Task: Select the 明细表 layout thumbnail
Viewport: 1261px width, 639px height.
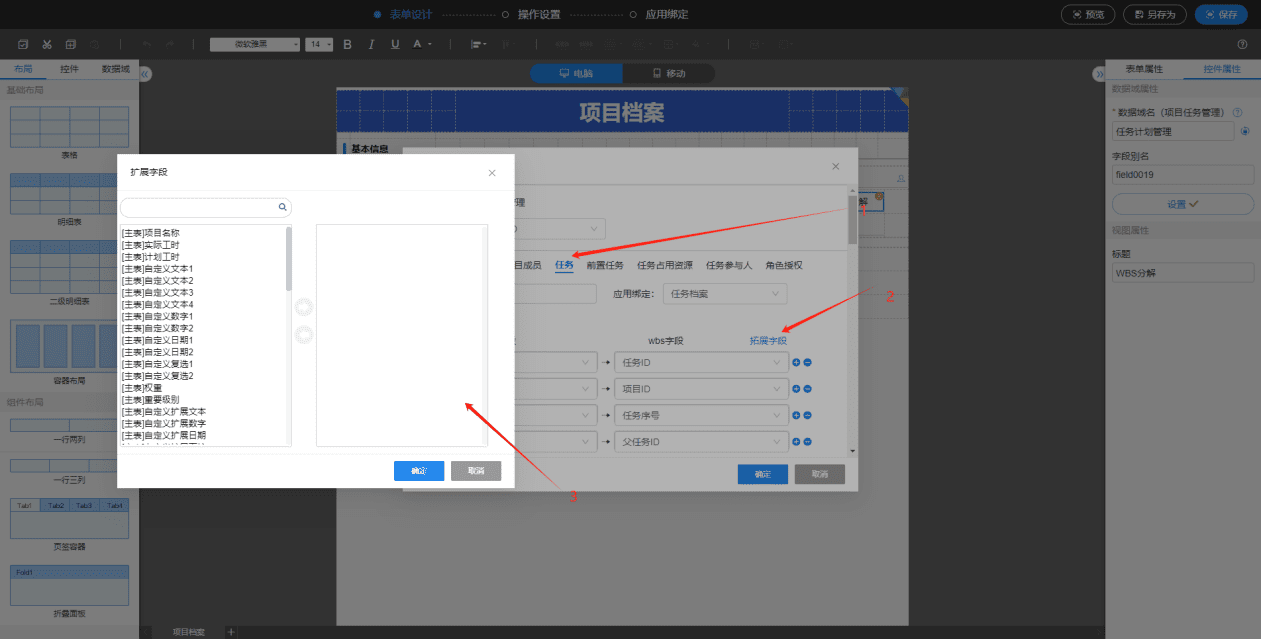Action: click(70, 194)
